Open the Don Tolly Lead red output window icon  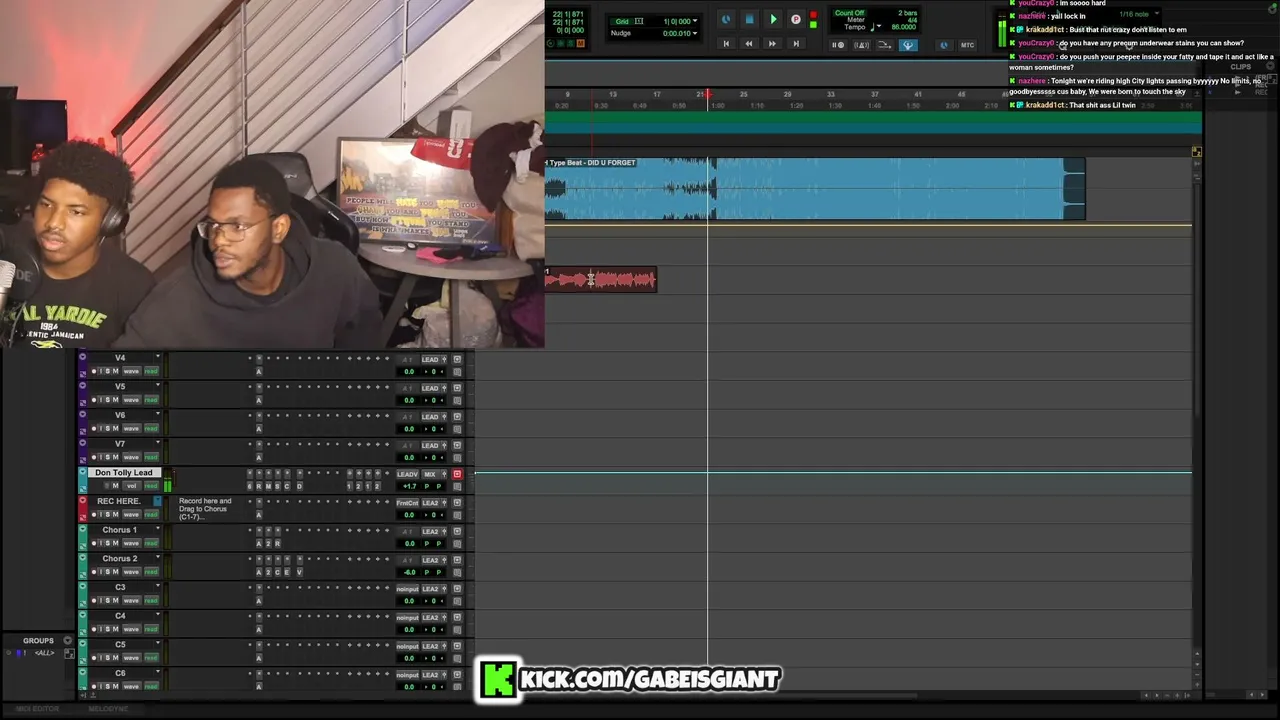457,474
